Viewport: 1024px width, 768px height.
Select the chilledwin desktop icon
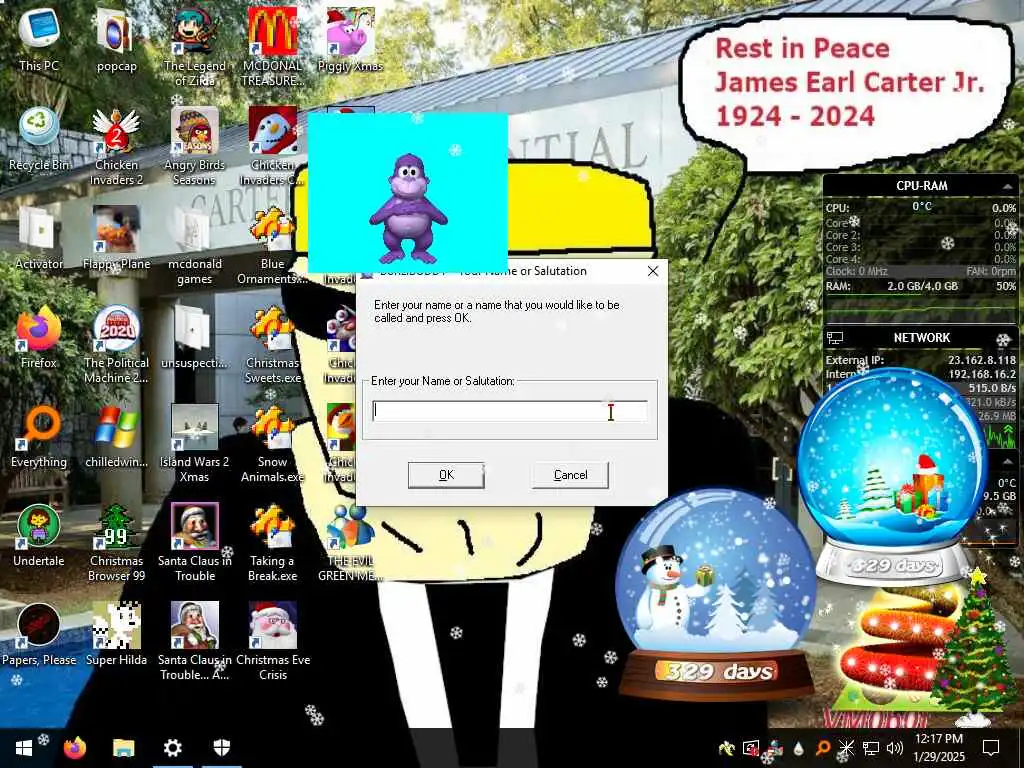pos(116,436)
